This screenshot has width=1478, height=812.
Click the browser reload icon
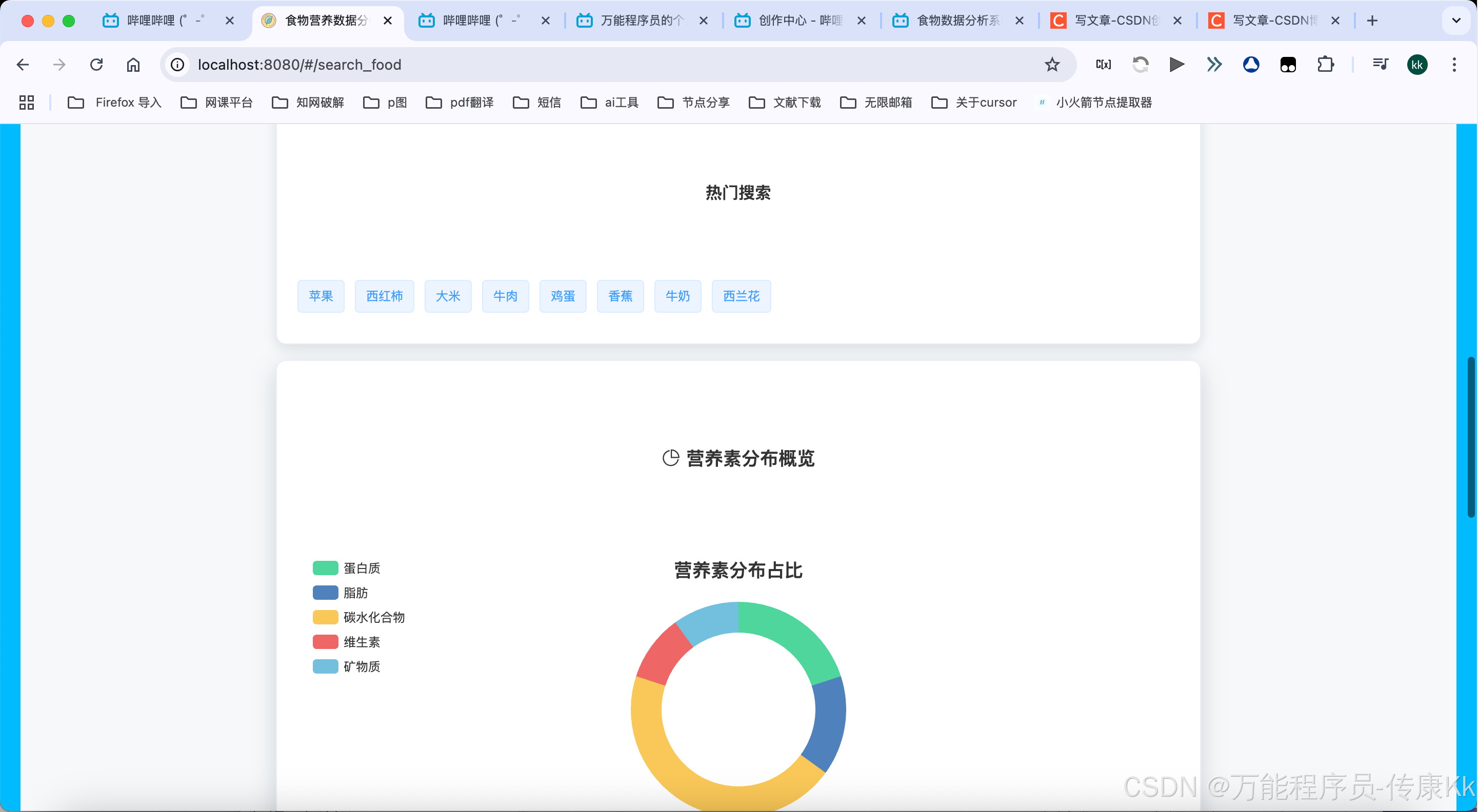coord(96,64)
